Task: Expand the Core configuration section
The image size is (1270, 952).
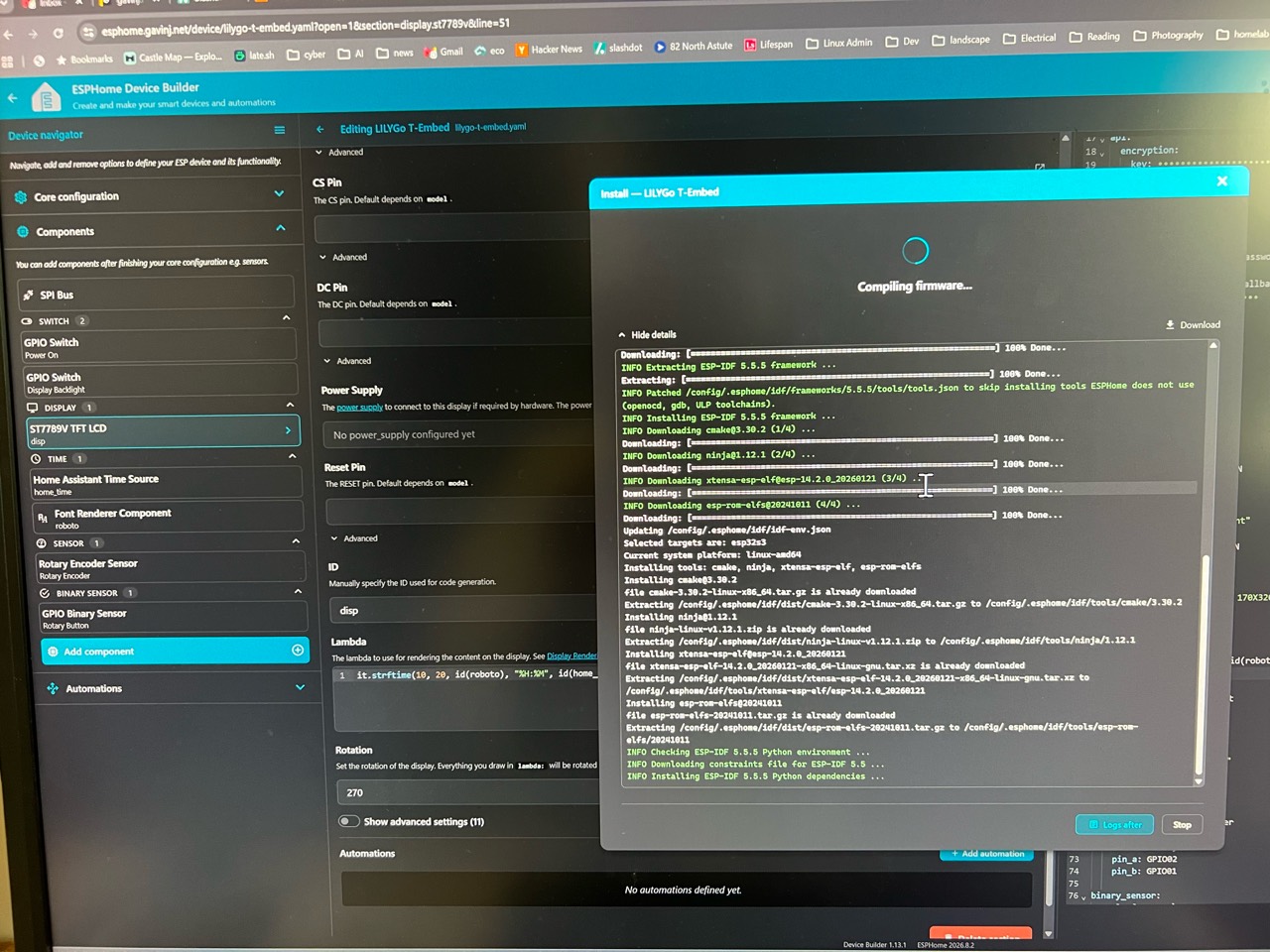Action: coord(279,194)
